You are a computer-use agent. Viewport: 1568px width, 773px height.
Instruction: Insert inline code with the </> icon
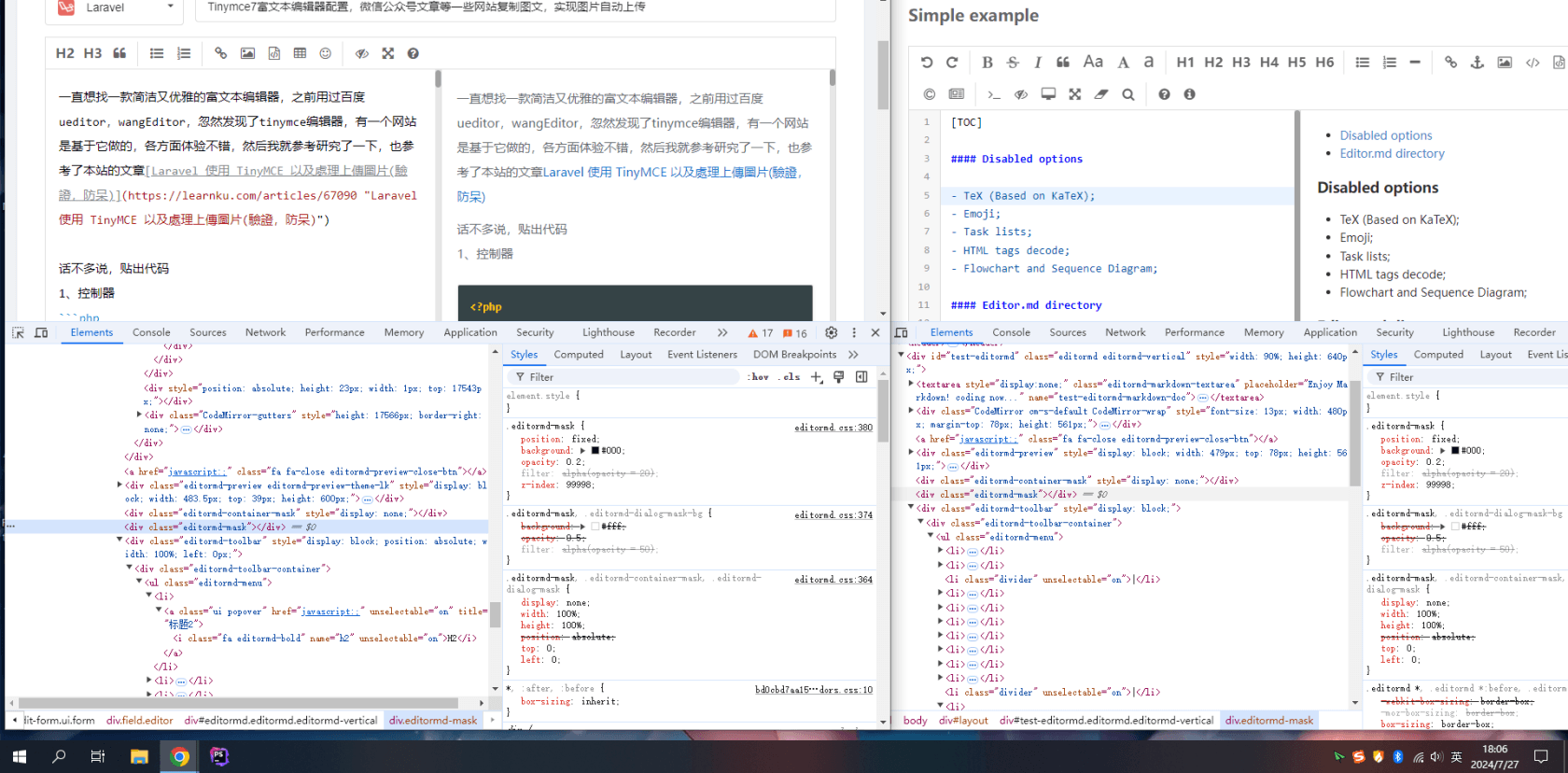click(1533, 63)
